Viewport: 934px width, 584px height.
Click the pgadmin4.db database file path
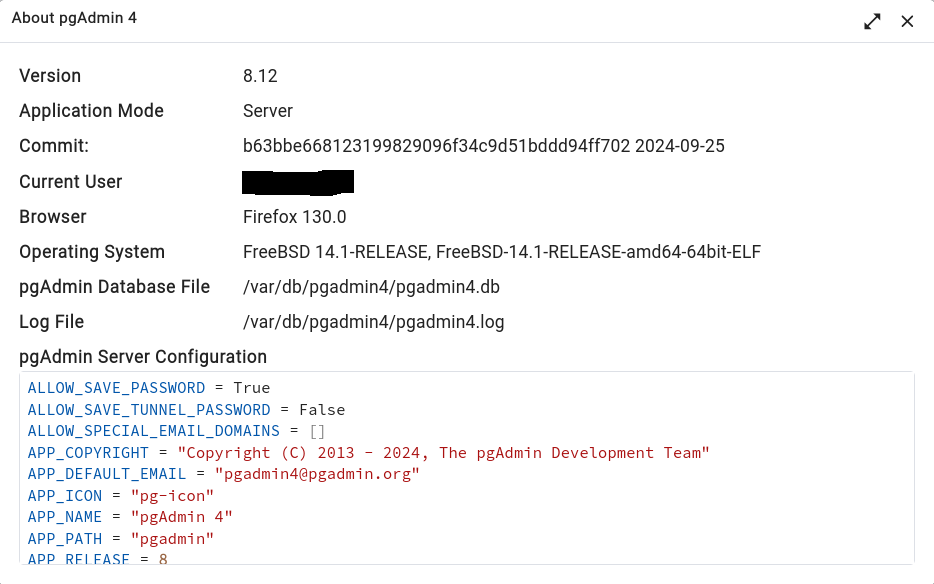point(371,287)
